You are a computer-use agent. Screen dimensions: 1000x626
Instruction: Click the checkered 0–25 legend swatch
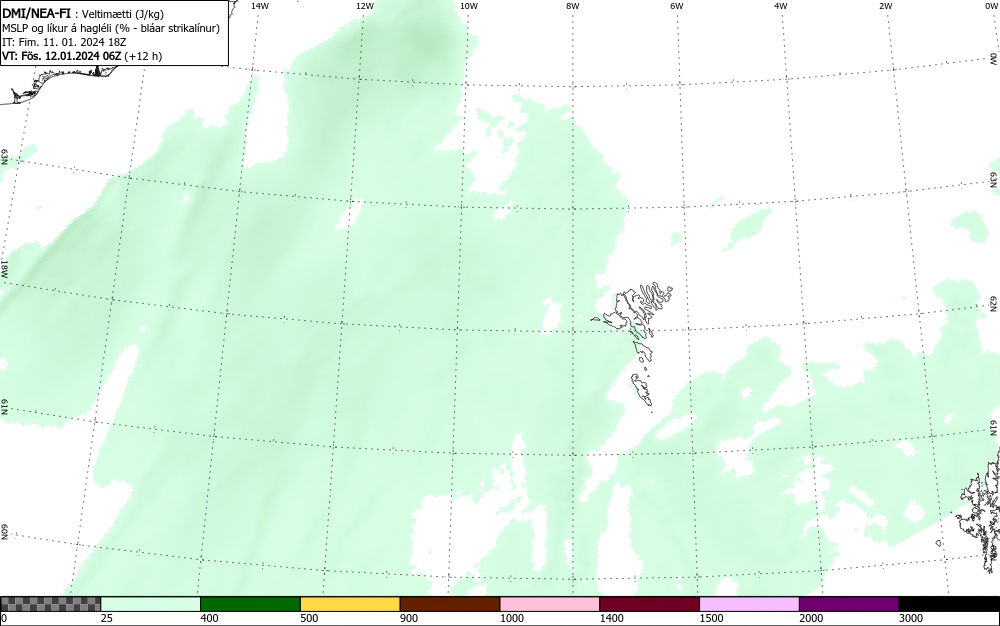pyautogui.click(x=50, y=604)
